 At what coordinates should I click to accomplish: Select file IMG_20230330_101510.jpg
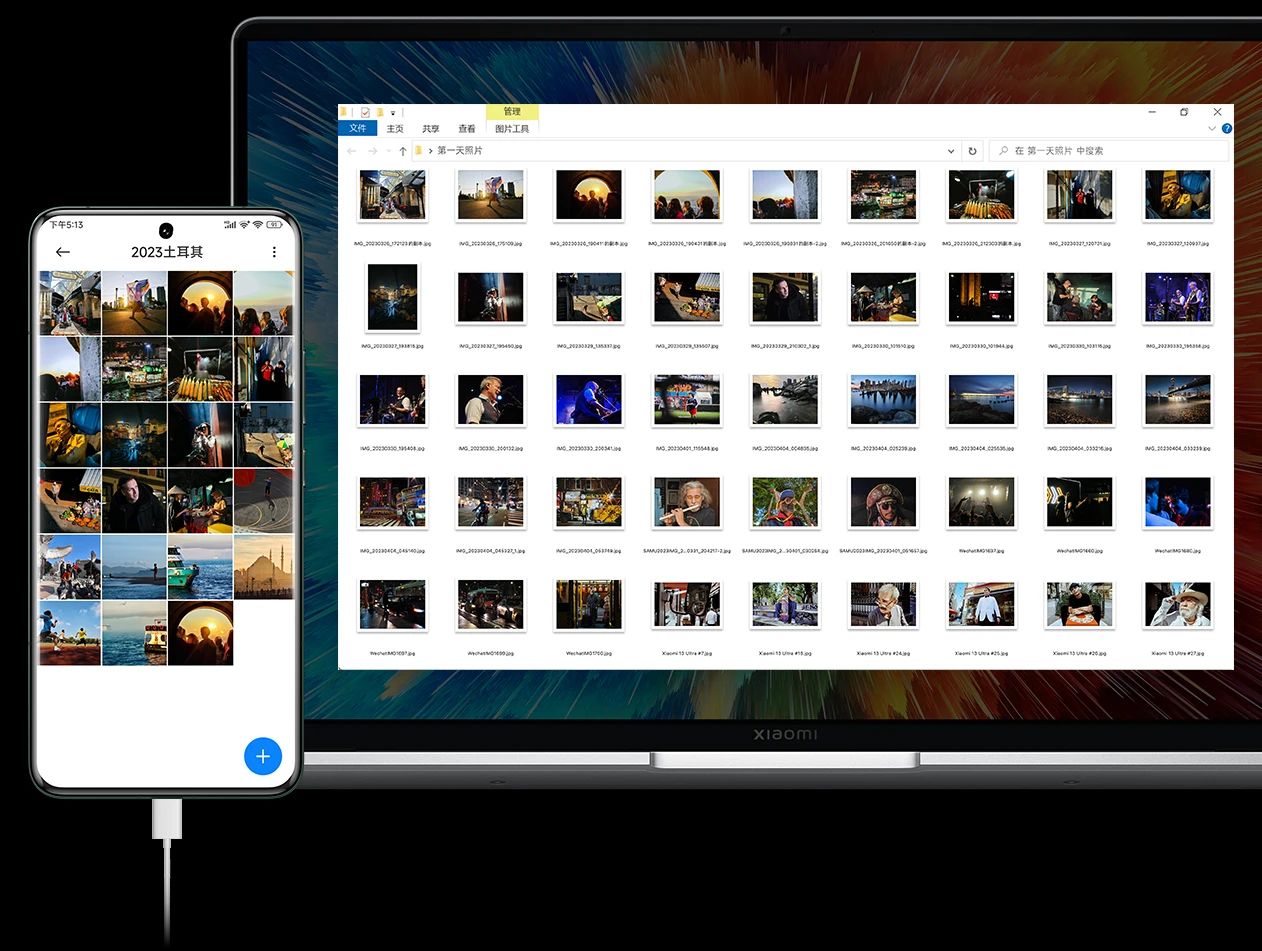point(883,297)
